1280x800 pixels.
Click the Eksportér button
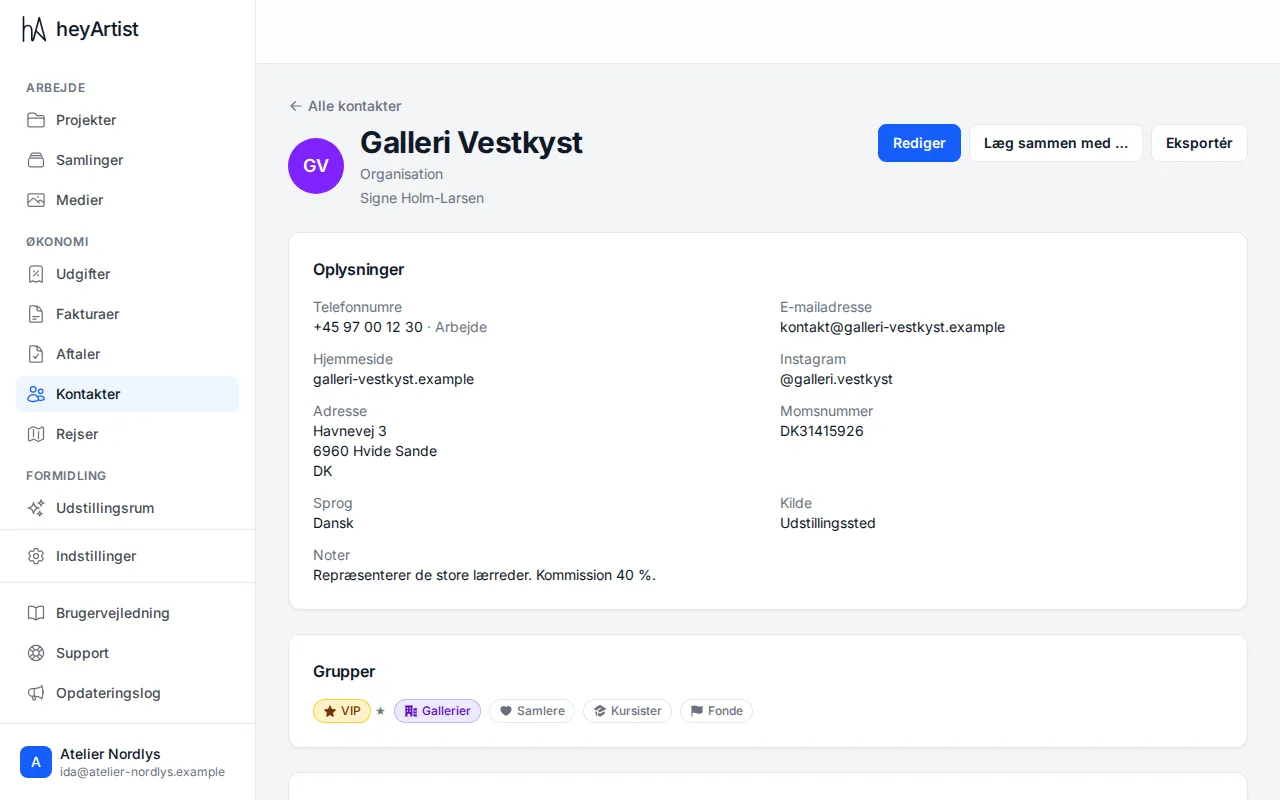pyautogui.click(x=1199, y=143)
